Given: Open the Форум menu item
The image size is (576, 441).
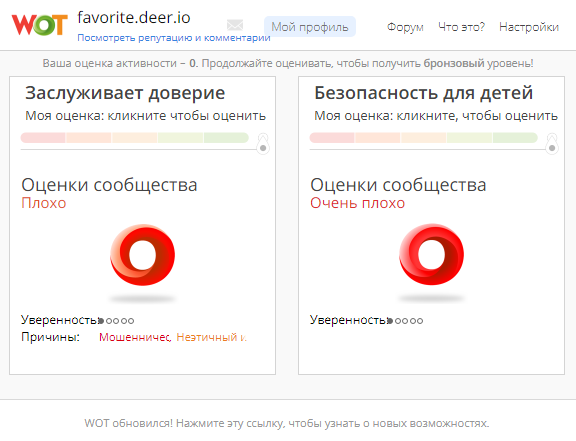Looking at the screenshot, I should tap(405, 27).
